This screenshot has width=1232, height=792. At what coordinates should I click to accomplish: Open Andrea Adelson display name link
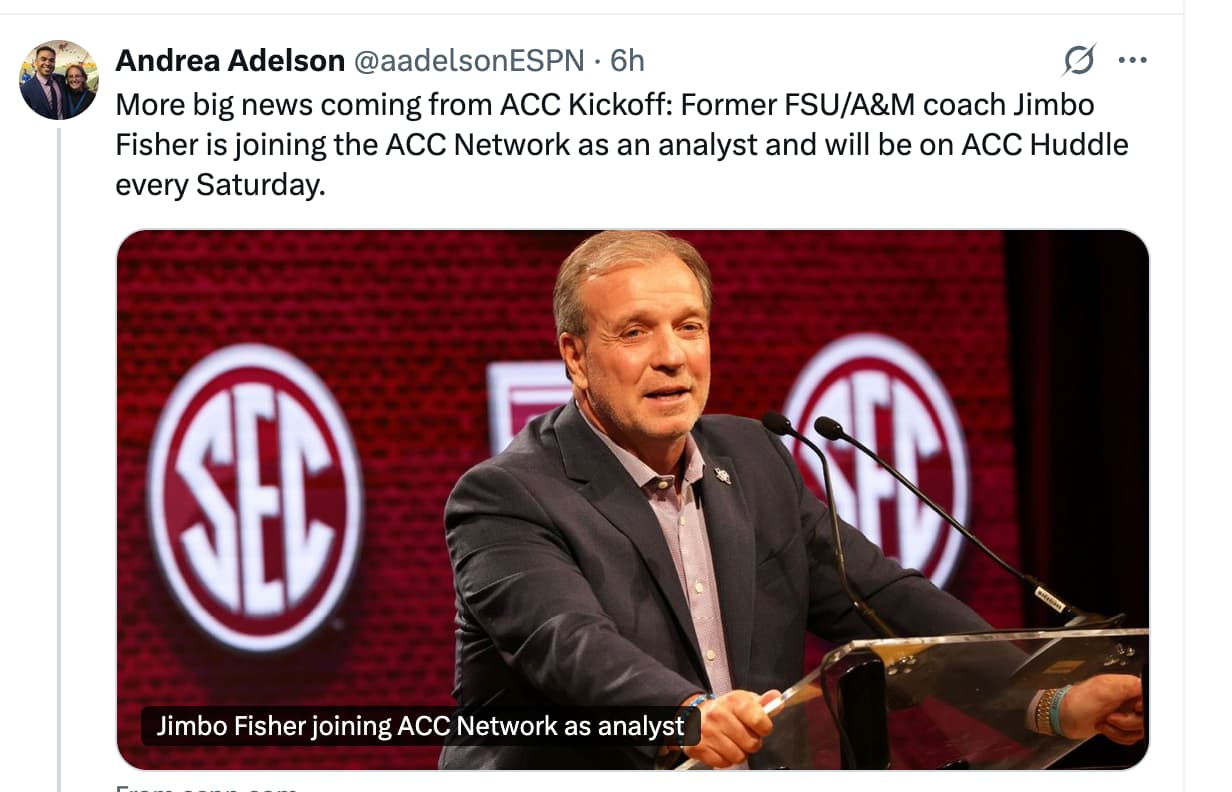(230, 61)
